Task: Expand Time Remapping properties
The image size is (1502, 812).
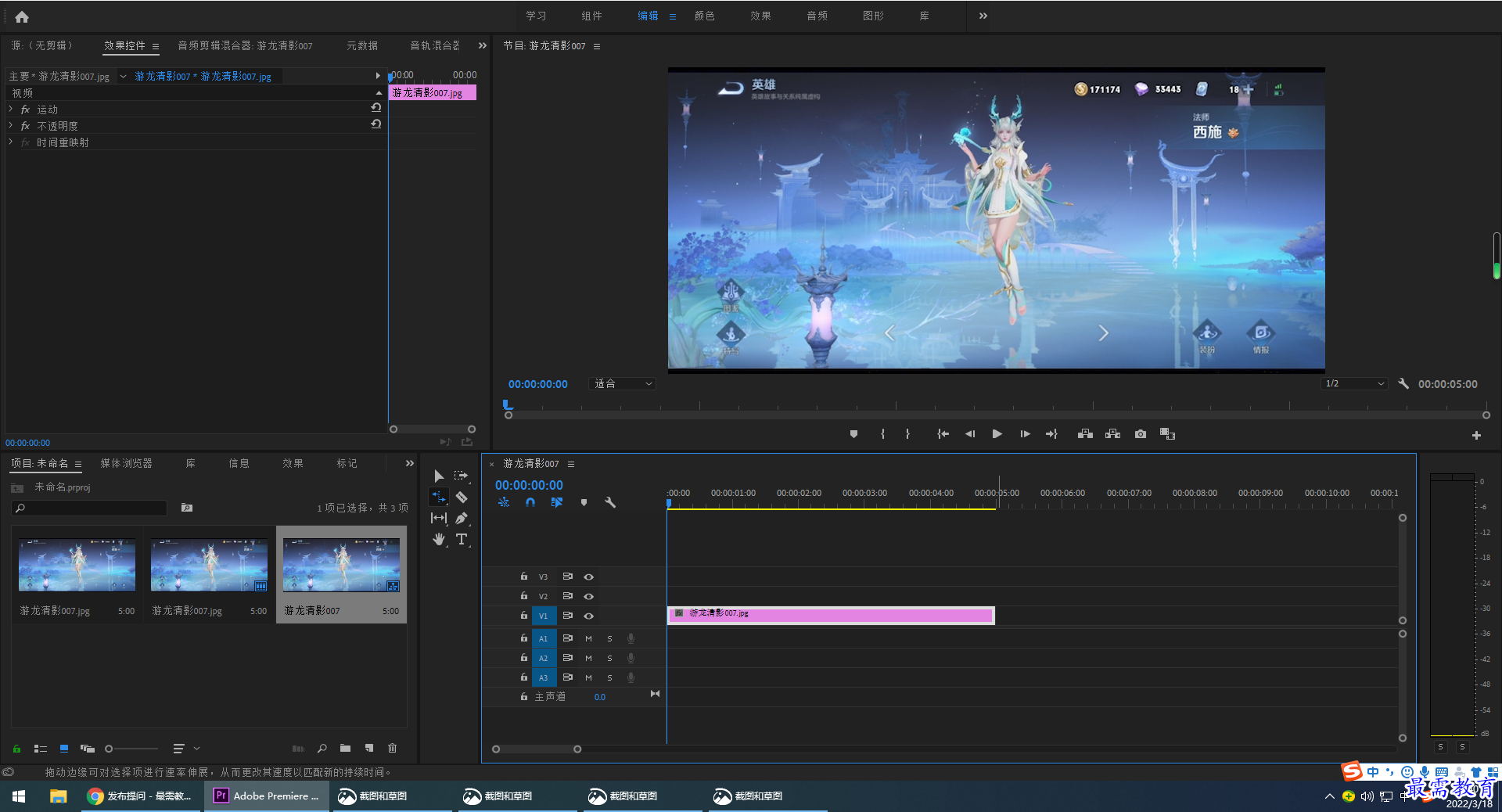Action: tap(11, 142)
